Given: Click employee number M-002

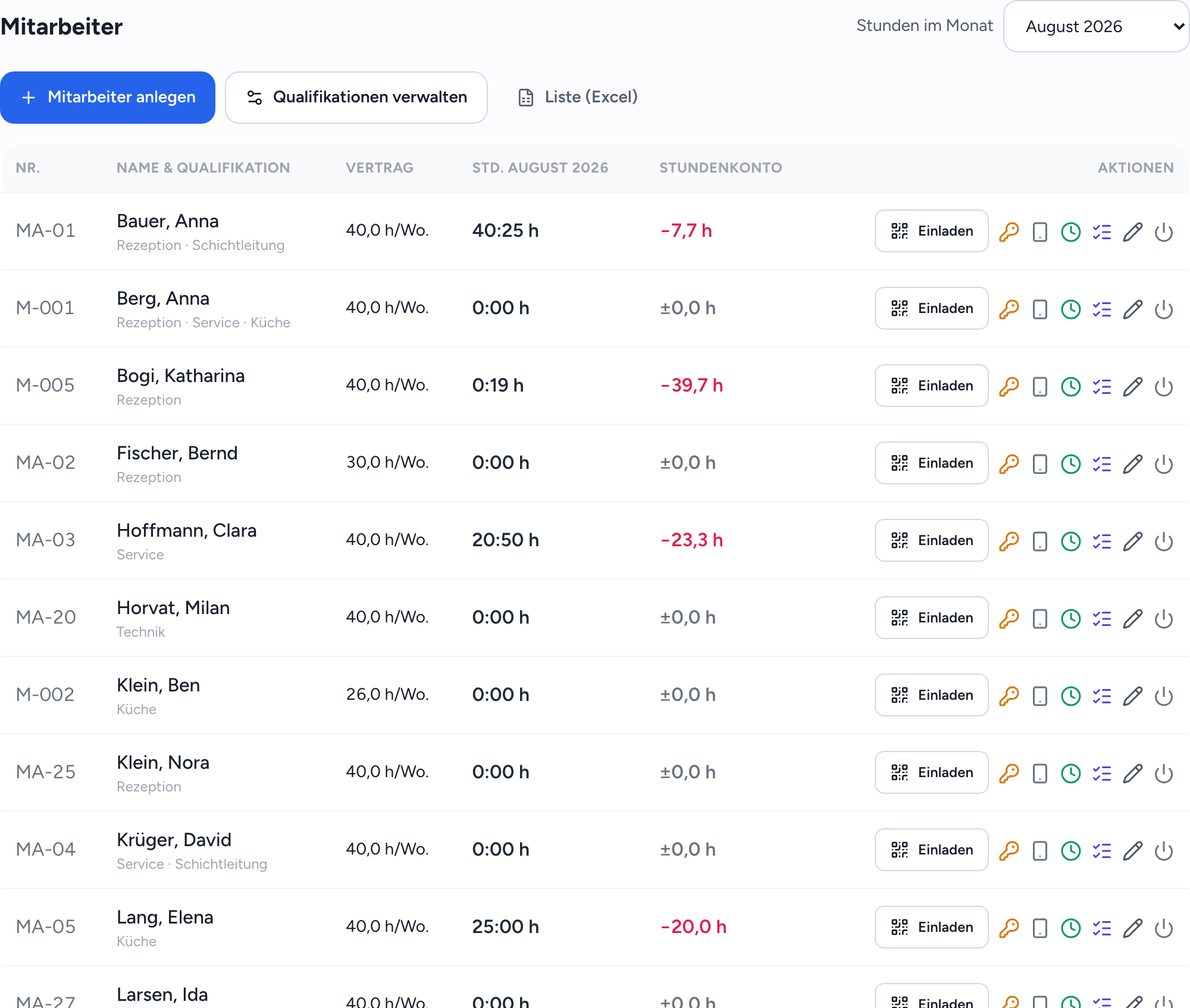Looking at the screenshot, I should point(45,695).
